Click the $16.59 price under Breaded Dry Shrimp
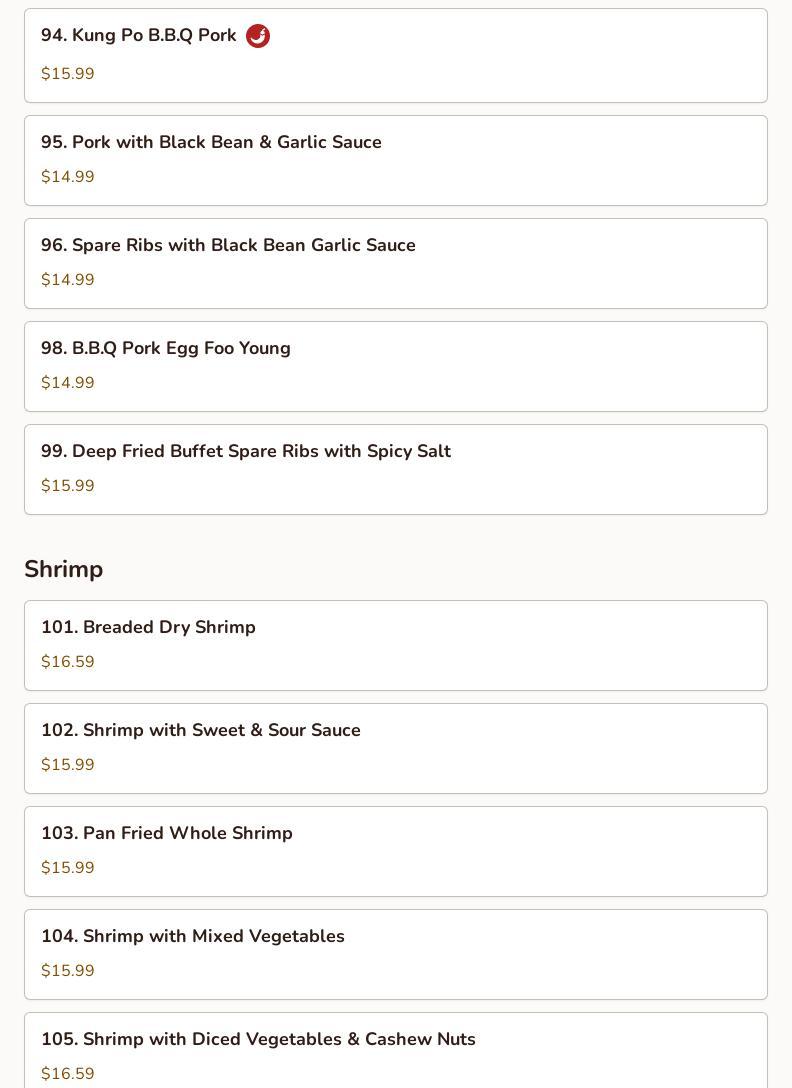Screen dimensions: 792x1088 point(68,662)
